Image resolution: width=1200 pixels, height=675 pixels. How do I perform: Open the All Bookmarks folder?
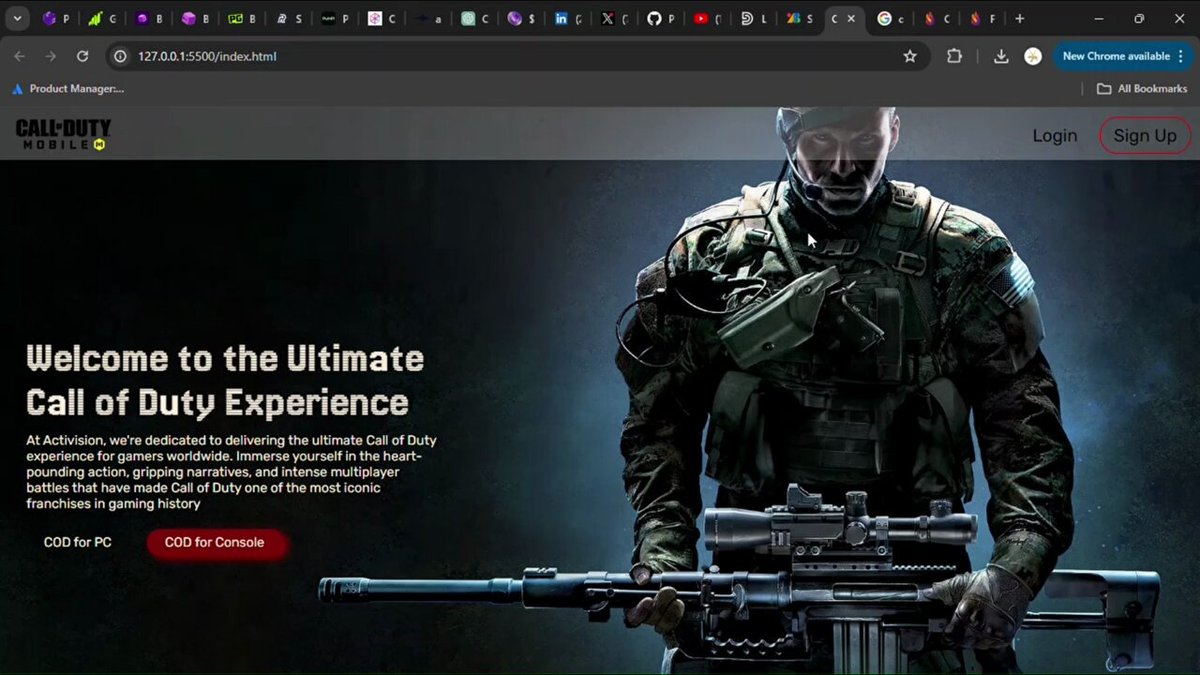click(x=1142, y=89)
